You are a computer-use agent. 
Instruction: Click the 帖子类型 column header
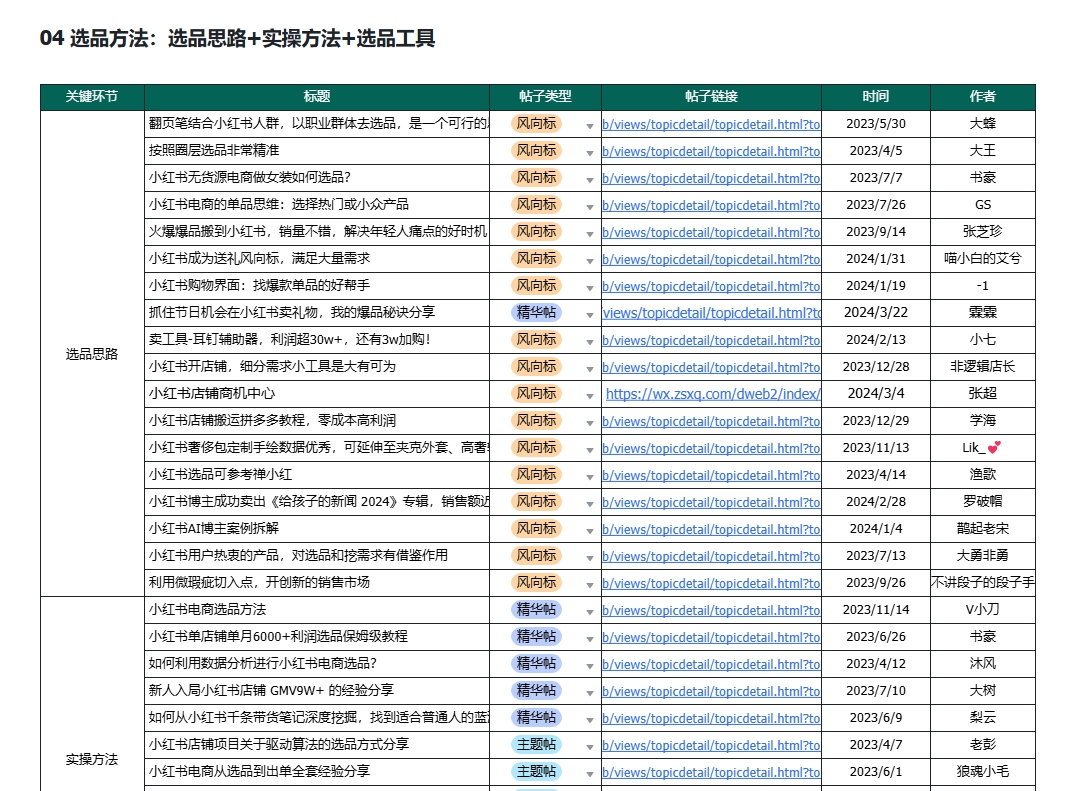tap(545, 97)
